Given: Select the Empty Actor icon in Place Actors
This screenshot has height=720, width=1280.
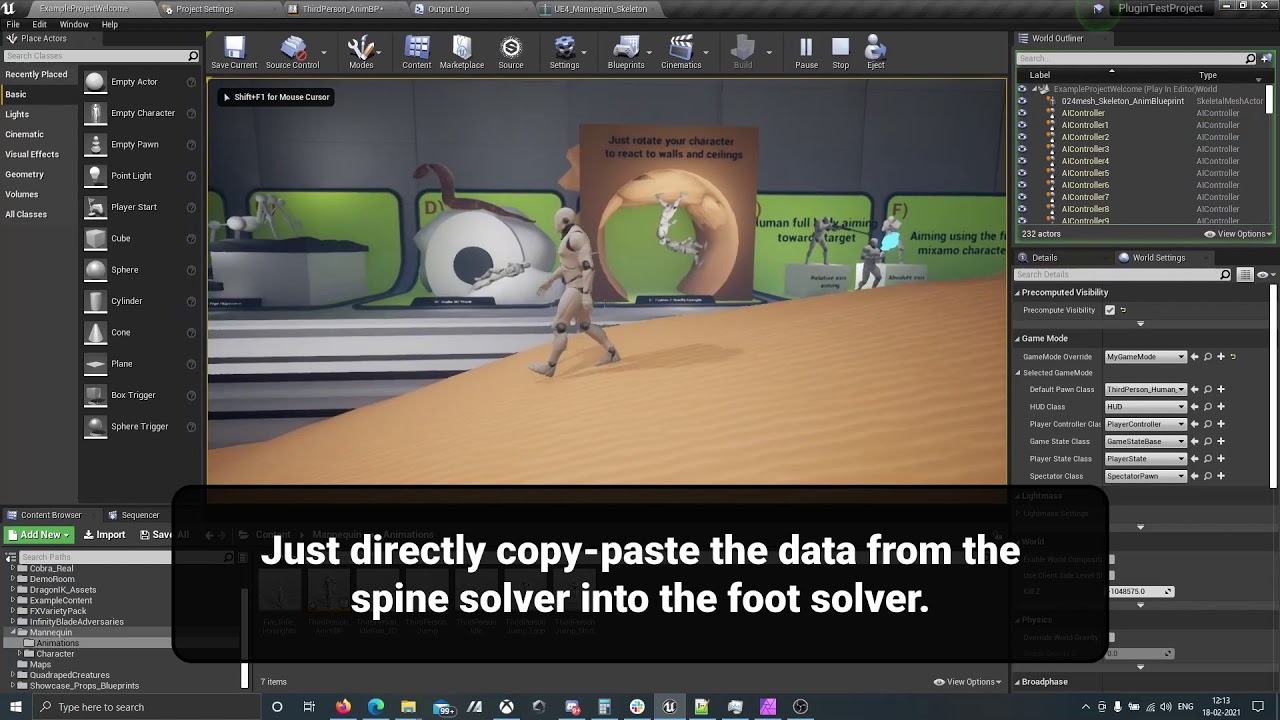Looking at the screenshot, I should (x=95, y=82).
